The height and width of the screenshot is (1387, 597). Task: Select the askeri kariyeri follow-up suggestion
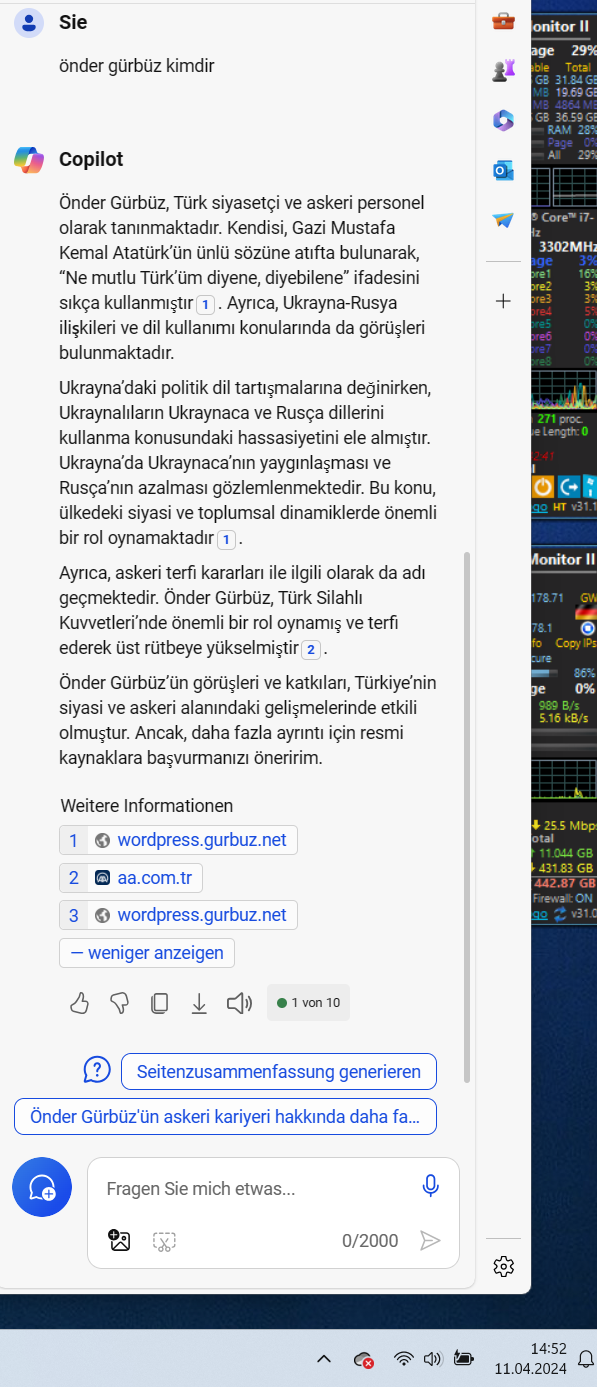click(225, 1116)
